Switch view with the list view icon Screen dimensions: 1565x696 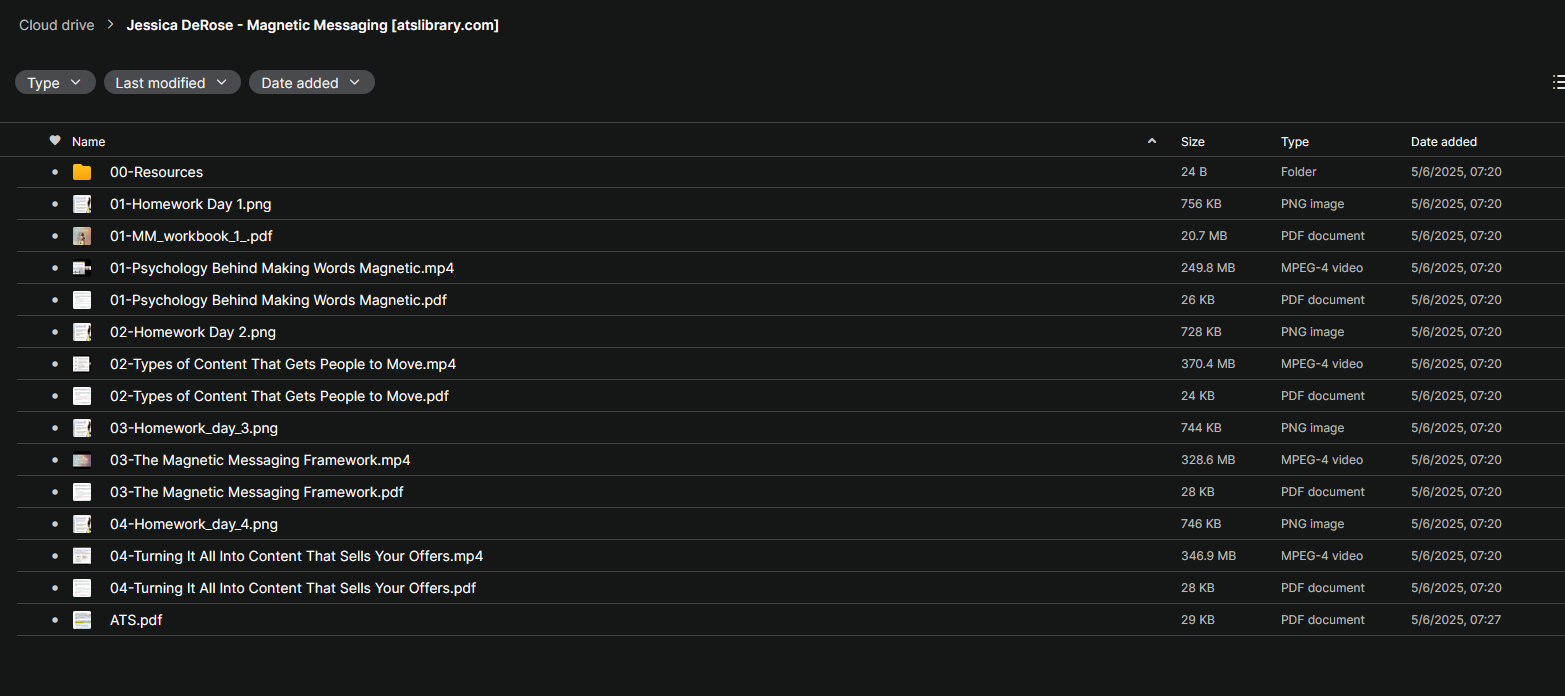coord(1558,82)
